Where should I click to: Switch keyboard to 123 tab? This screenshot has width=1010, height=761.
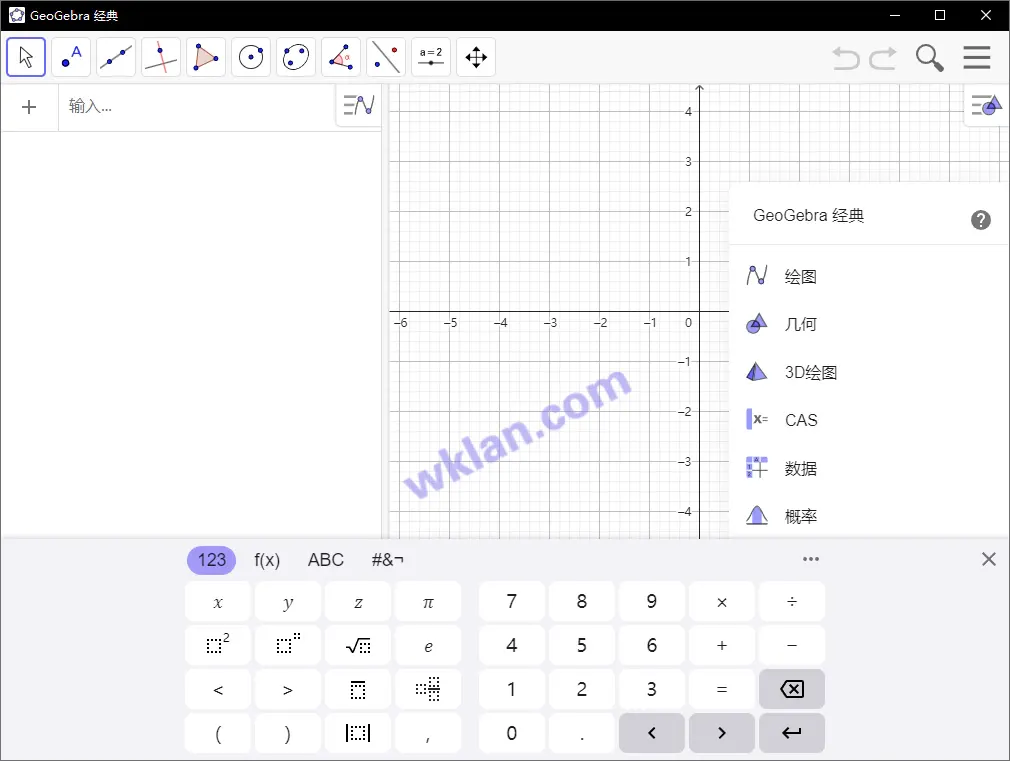pyautogui.click(x=211, y=560)
